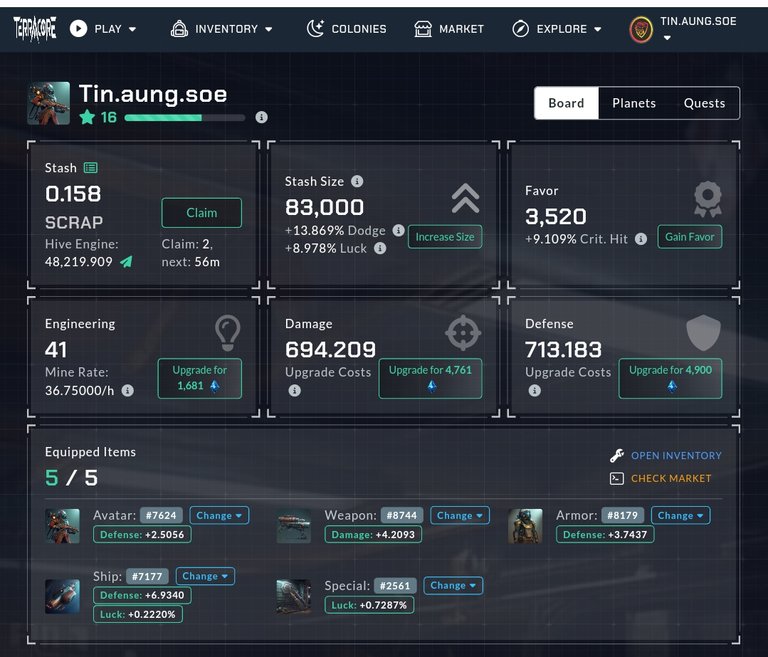Switch to the Quests tab
Viewport: 768px width, 657px height.
click(704, 103)
